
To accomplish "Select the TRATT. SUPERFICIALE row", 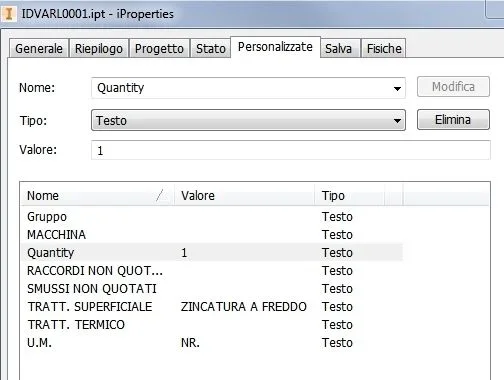I will (x=212, y=307).
